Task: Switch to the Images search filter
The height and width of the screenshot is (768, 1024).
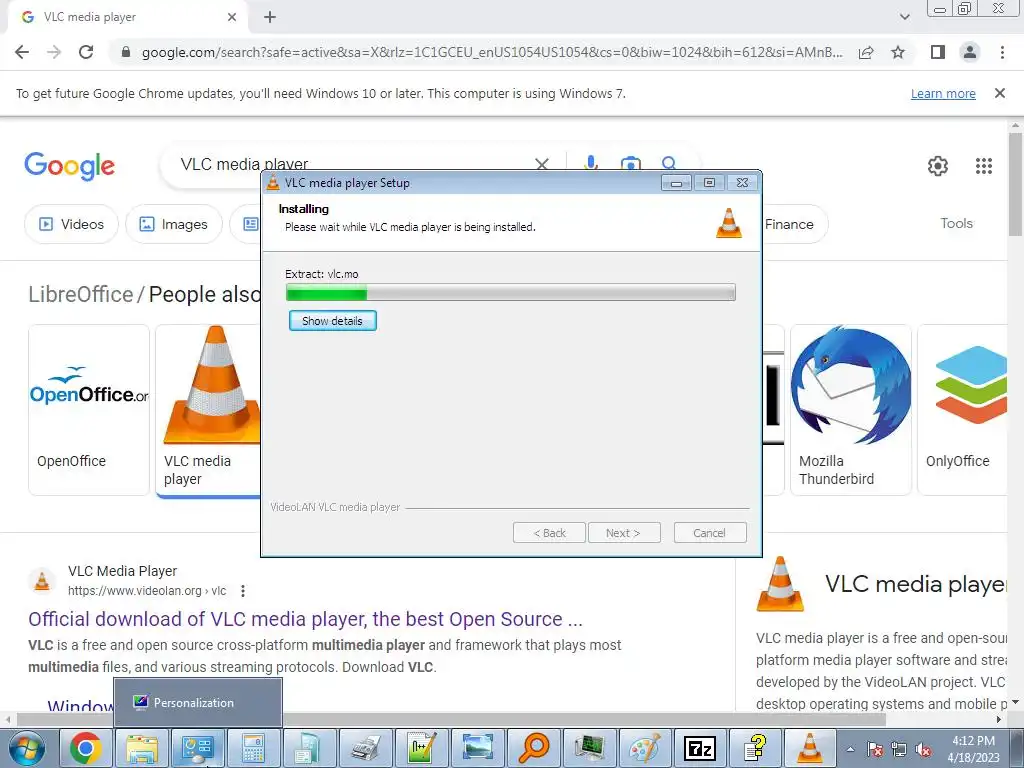Action: (x=174, y=224)
